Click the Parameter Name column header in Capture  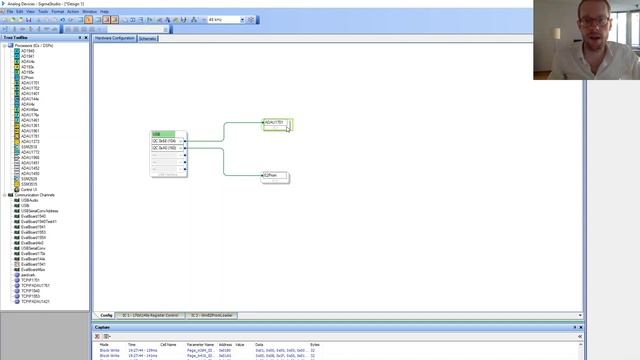[200, 345]
